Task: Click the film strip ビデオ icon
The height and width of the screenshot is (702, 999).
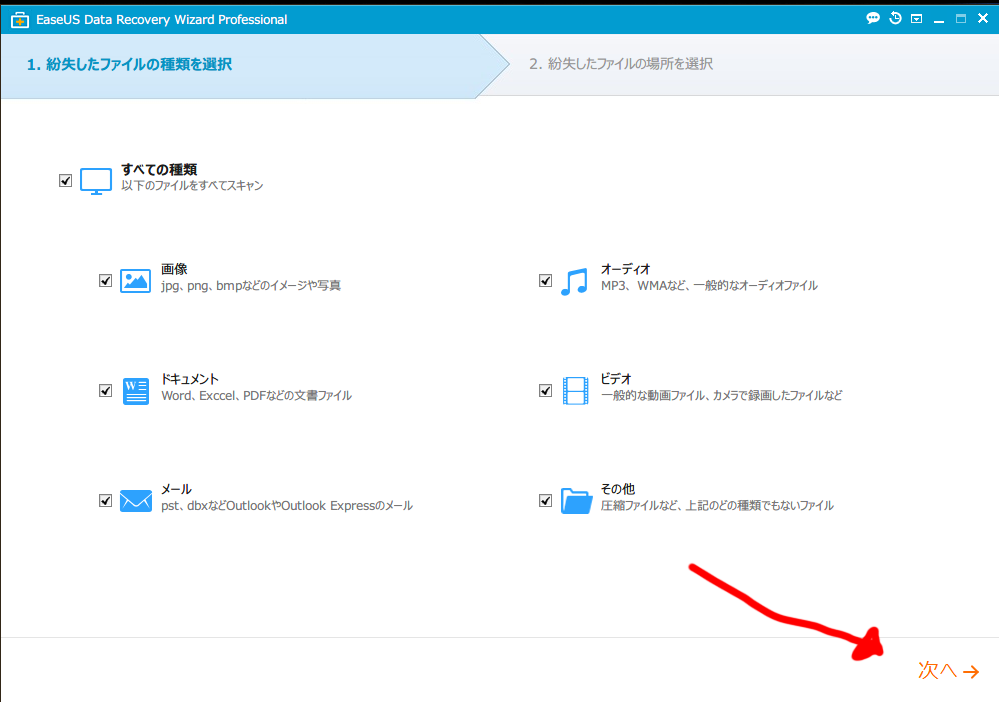Action: coord(575,391)
